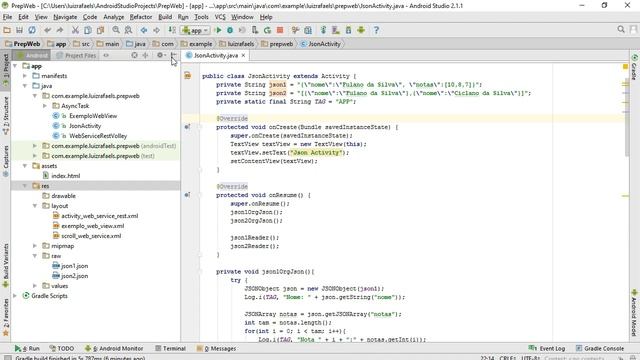Redo the last undone action

[x=60, y=30]
